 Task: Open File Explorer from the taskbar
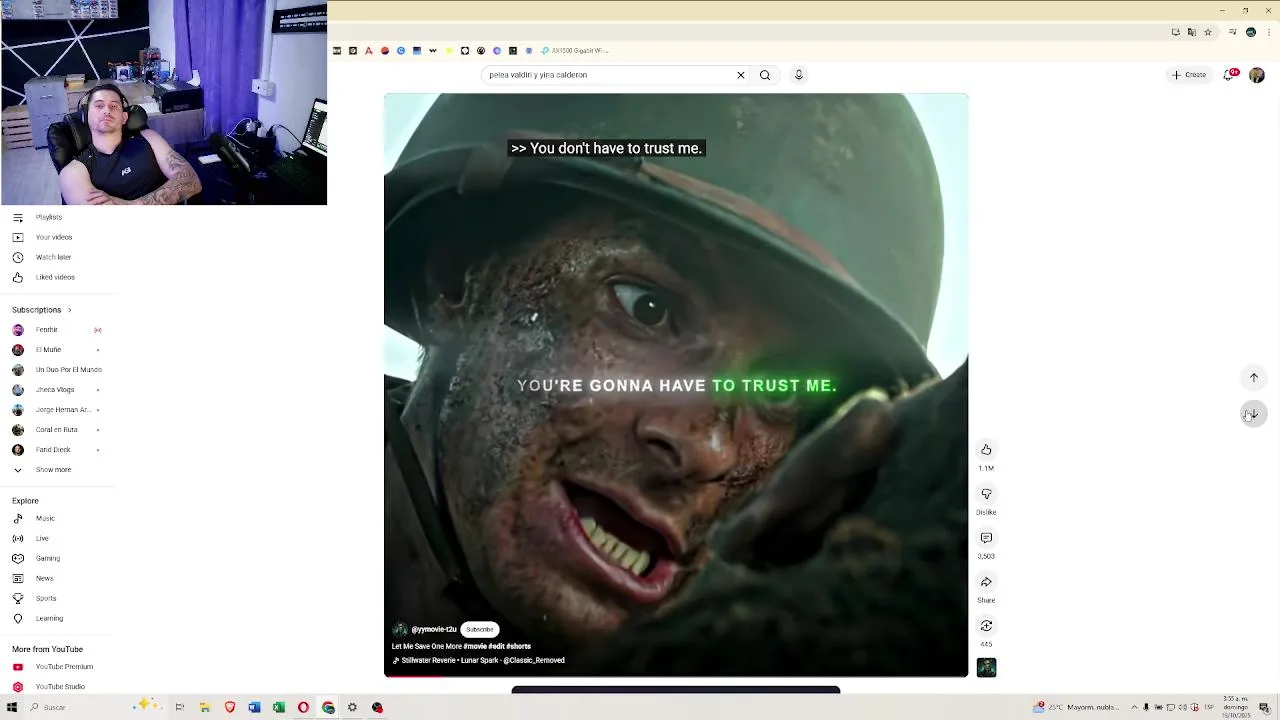tap(205, 708)
